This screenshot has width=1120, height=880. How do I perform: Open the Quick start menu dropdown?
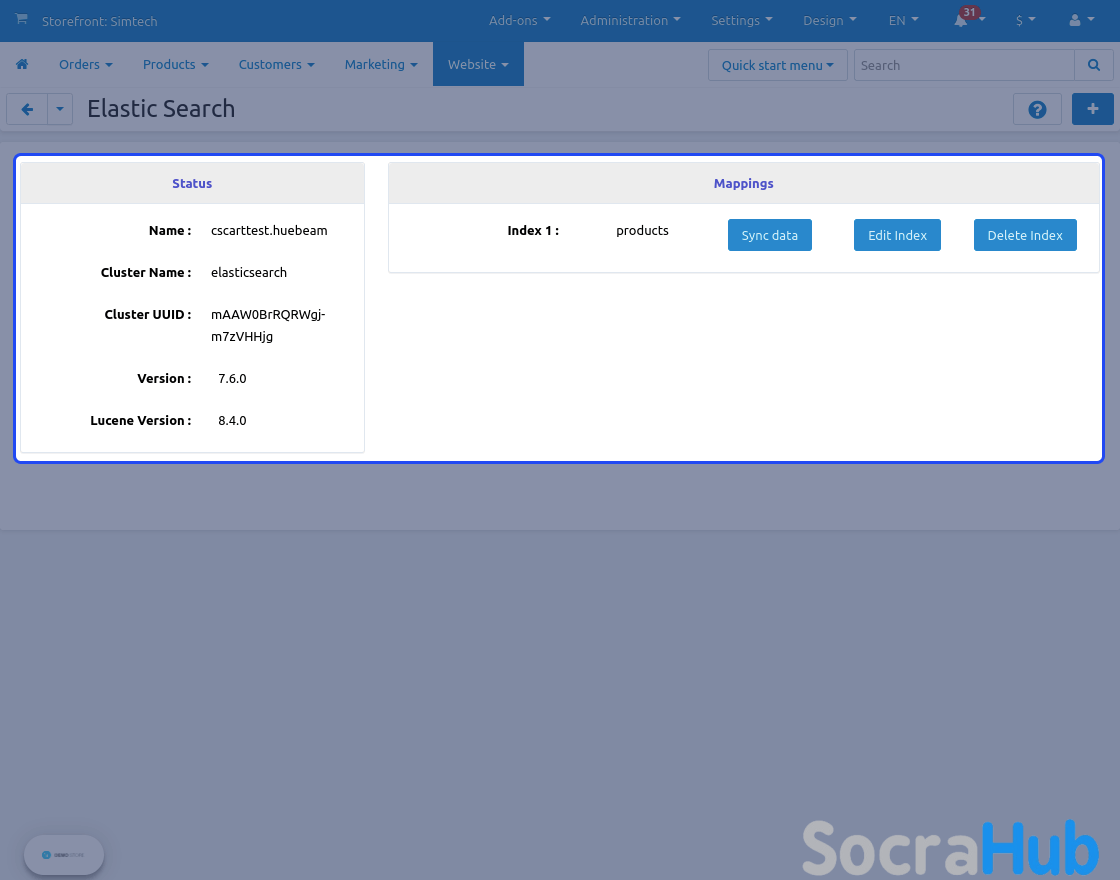[x=777, y=65]
